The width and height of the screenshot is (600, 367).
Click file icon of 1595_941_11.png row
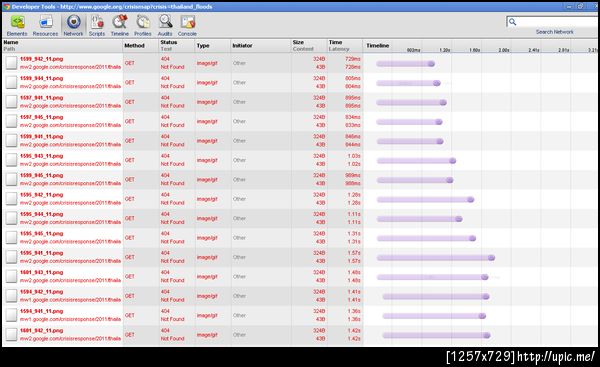click(11, 257)
